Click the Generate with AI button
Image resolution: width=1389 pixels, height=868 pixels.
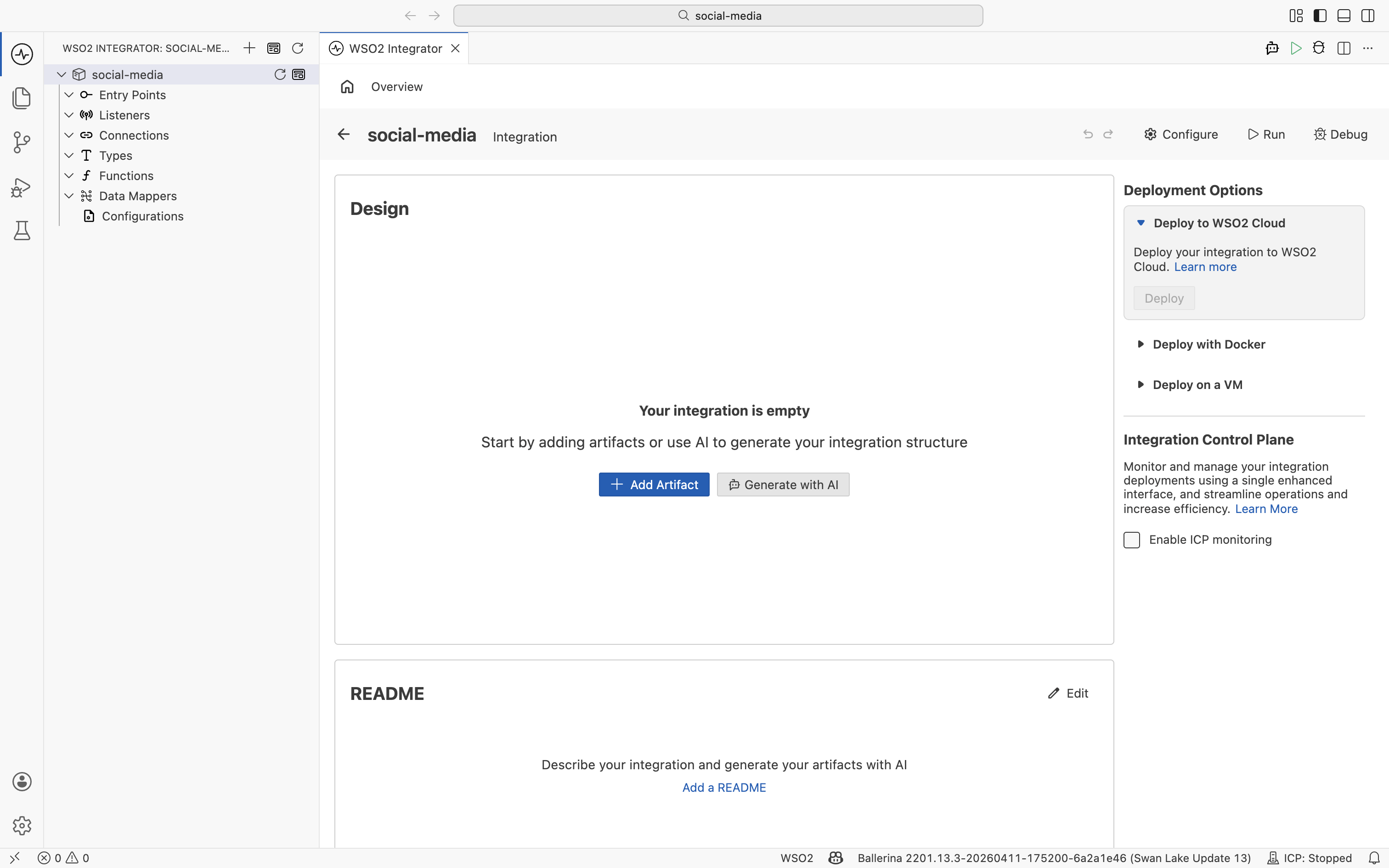tap(783, 485)
